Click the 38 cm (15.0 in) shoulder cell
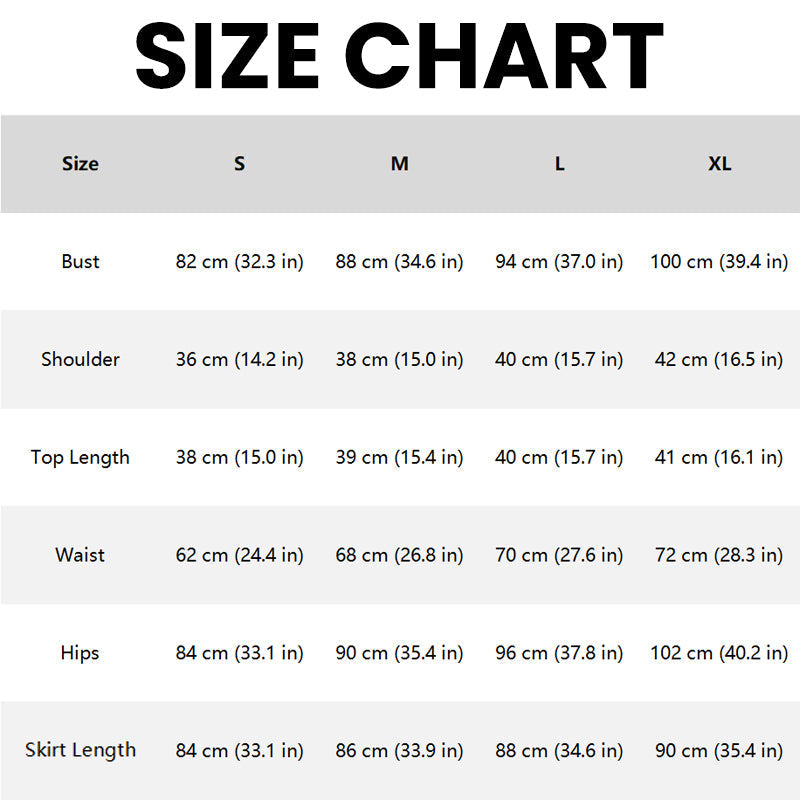This screenshot has width=800, height=800. 399,360
